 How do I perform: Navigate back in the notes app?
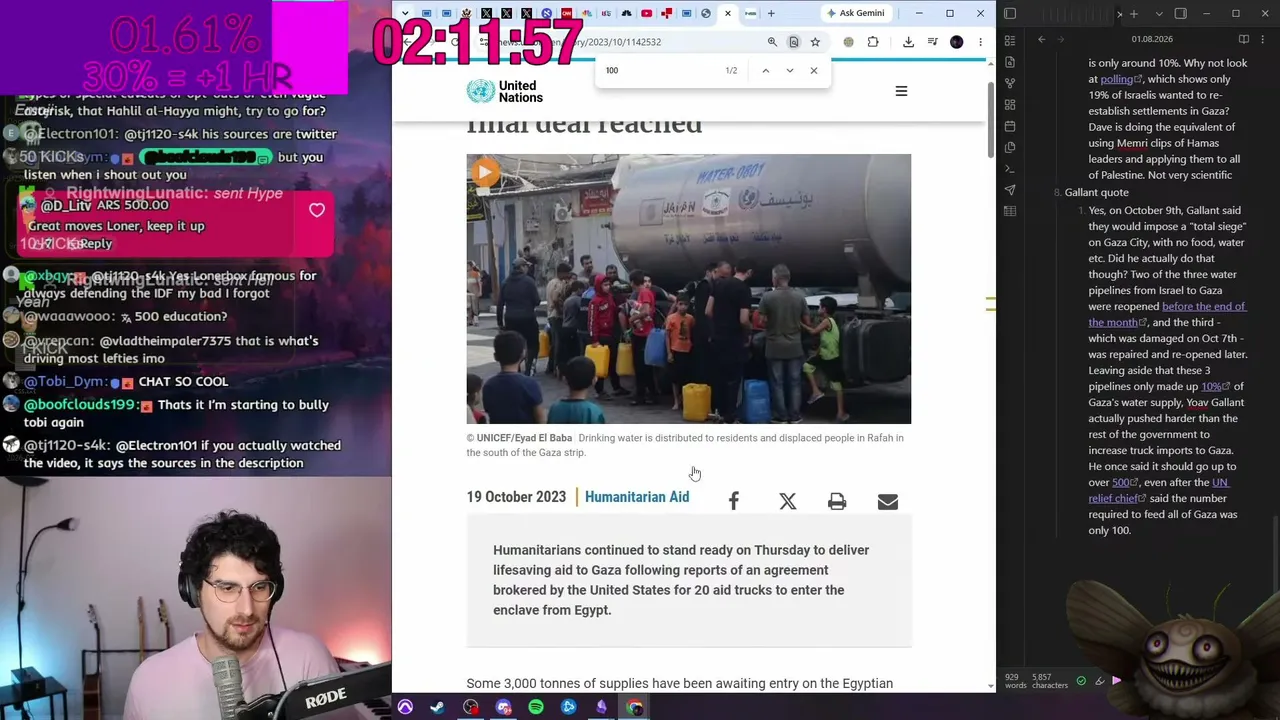click(x=1042, y=39)
